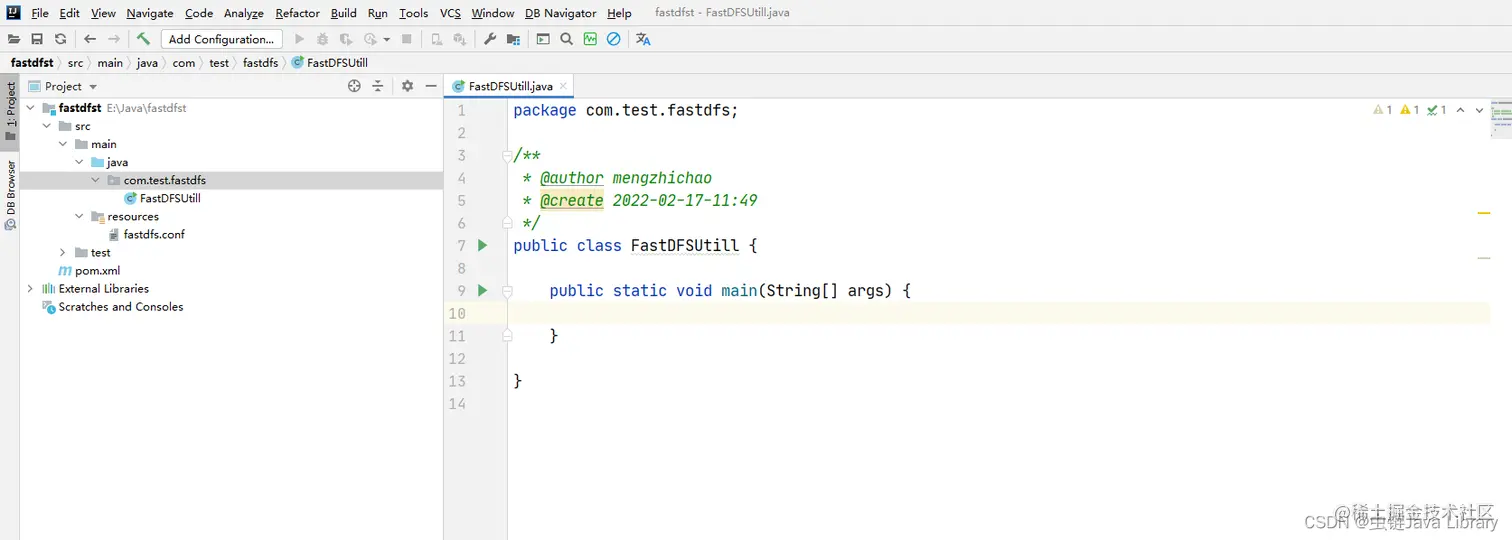This screenshot has width=1512, height=540.
Task: Run main method via line 9 gutter arrow
Action: pos(482,290)
